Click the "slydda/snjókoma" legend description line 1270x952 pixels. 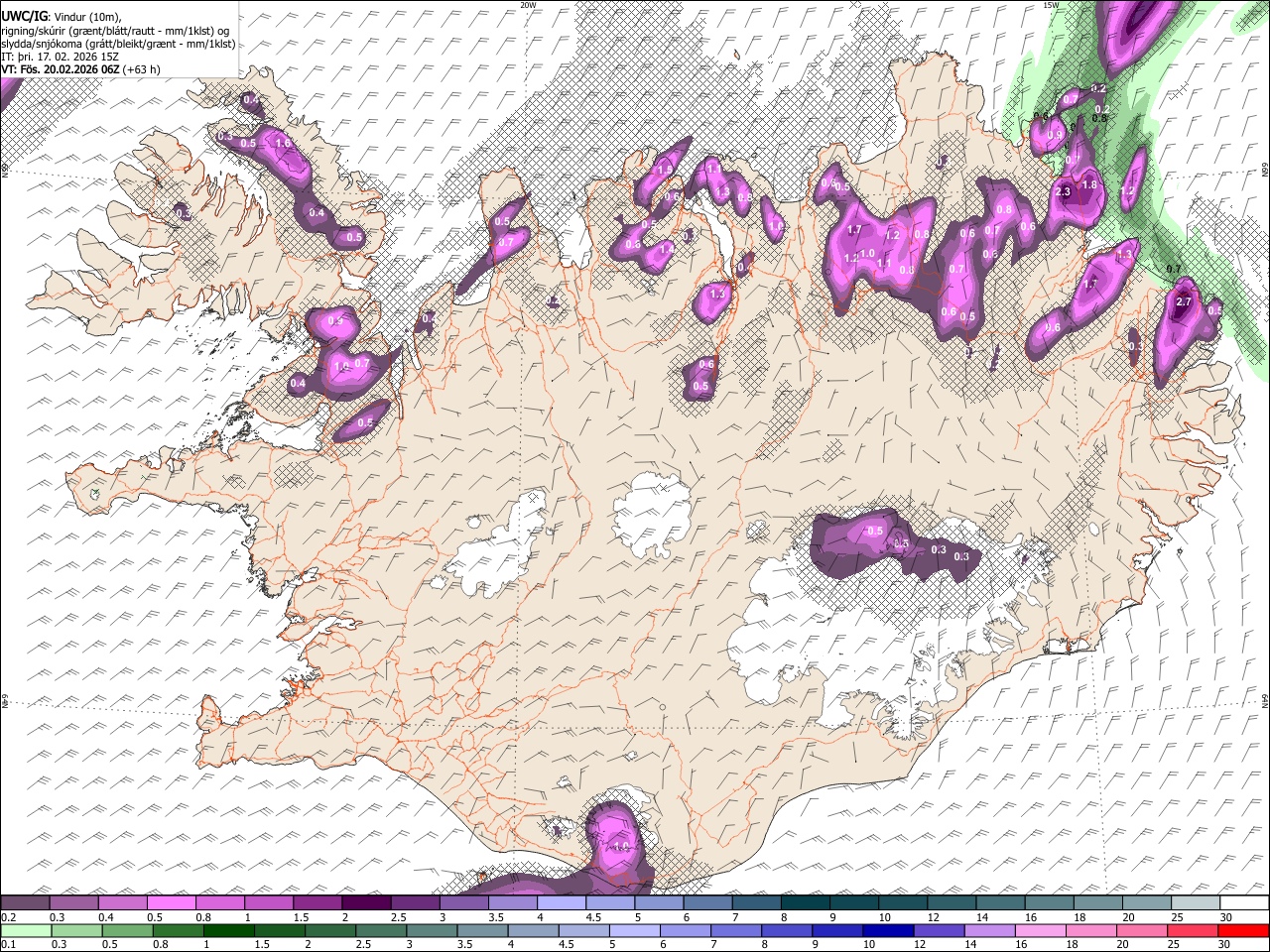tap(118, 44)
